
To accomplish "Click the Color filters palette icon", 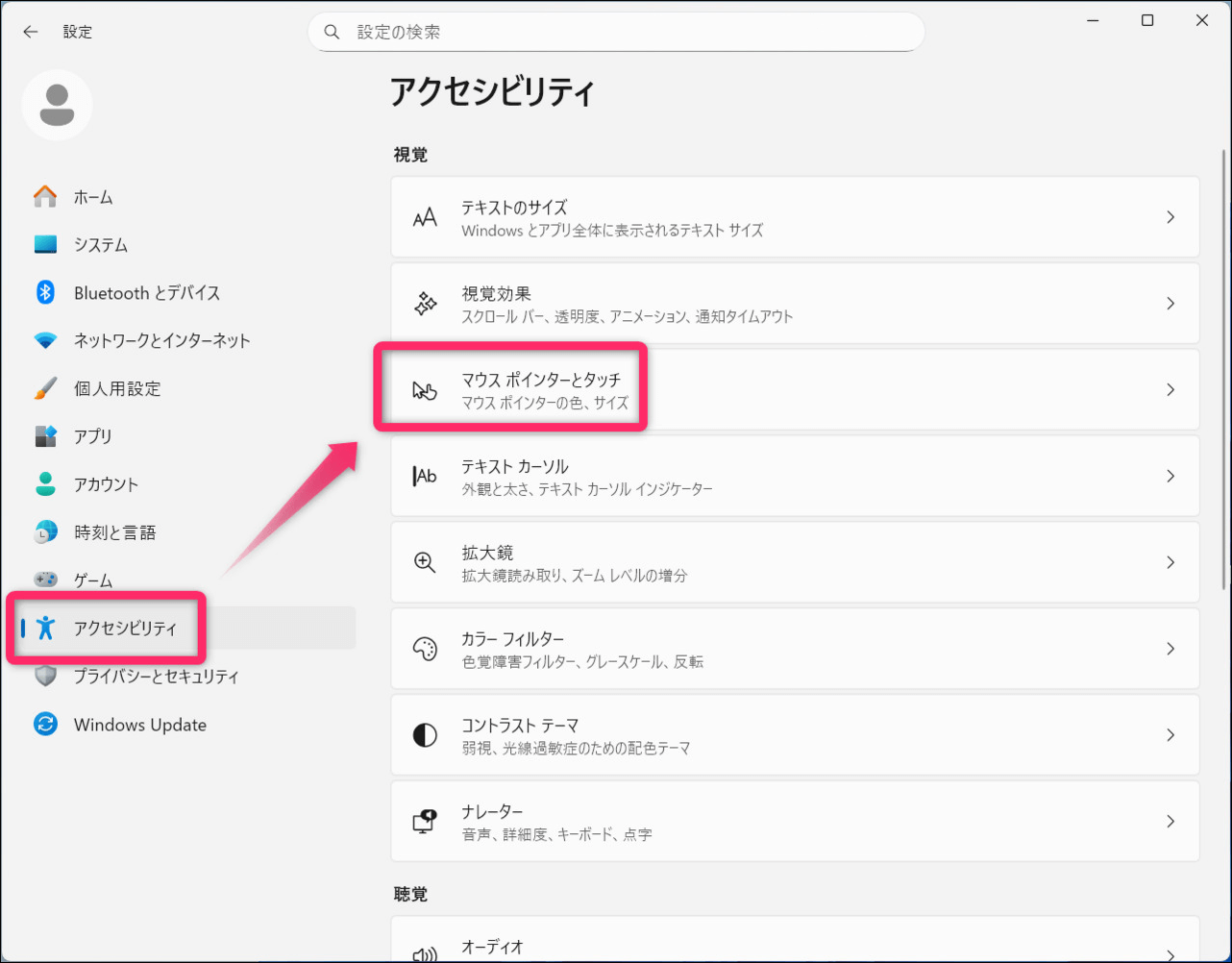I will [x=425, y=649].
